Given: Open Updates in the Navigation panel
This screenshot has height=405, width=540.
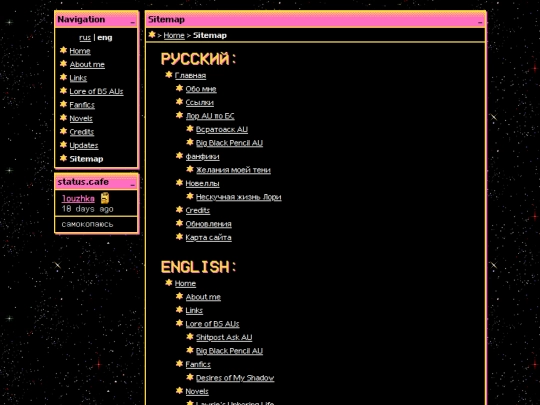Looking at the screenshot, I should click(x=84, y=145).
